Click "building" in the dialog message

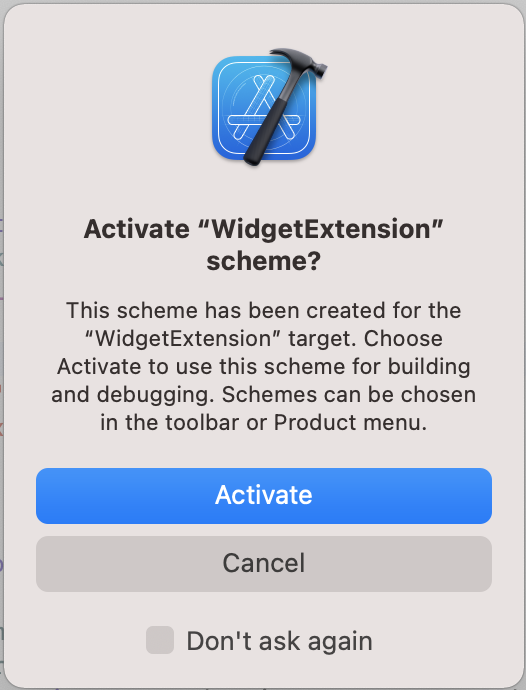429,367
